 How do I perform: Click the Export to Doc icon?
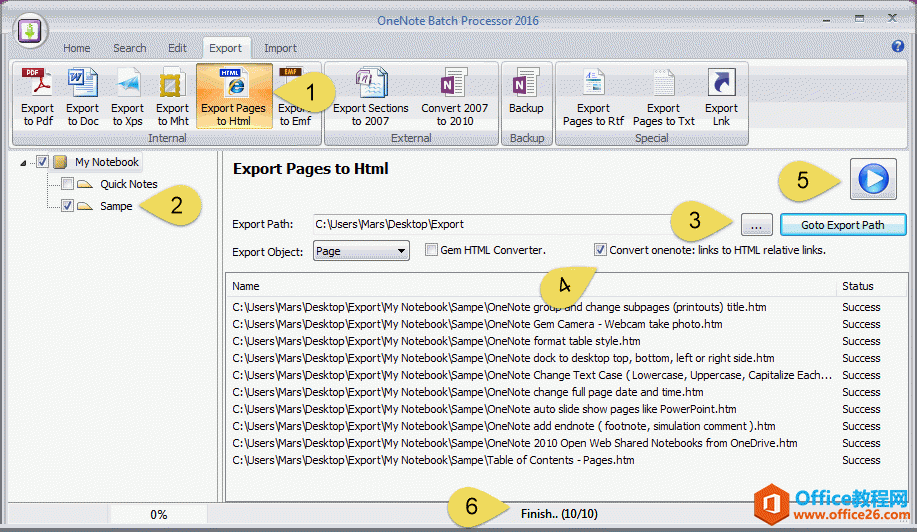click(82, 96)
